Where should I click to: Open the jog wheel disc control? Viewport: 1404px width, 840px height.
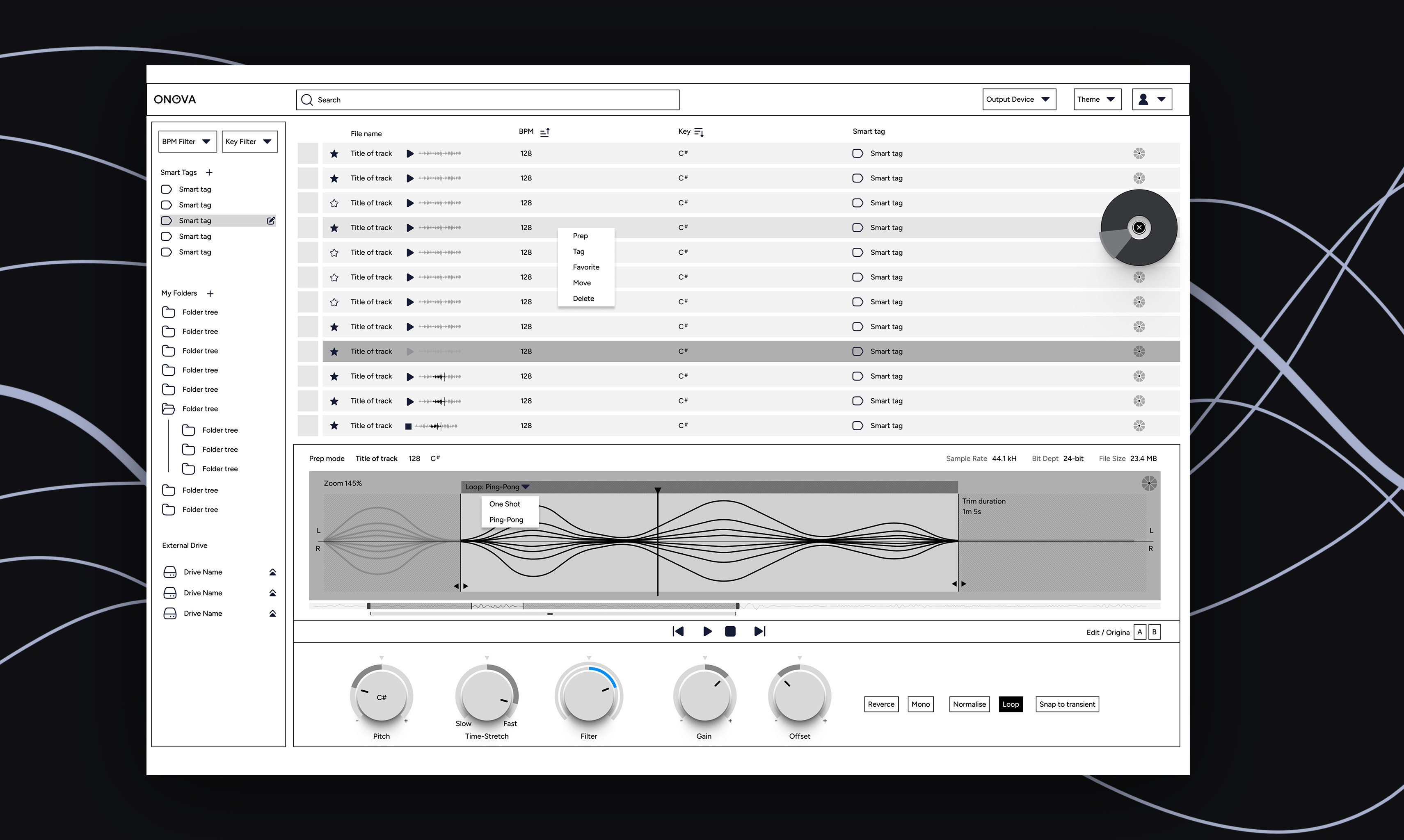pos(1139,228)
